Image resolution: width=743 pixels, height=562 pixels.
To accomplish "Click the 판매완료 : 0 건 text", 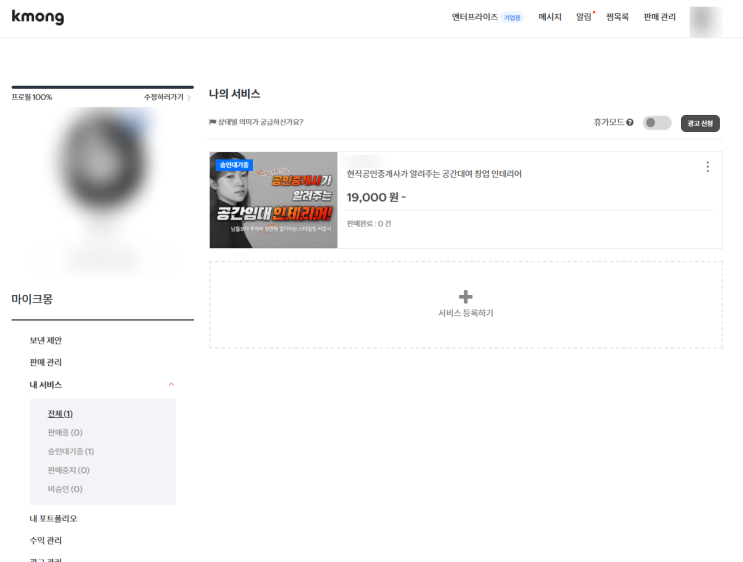I will [x=369, y=224].
